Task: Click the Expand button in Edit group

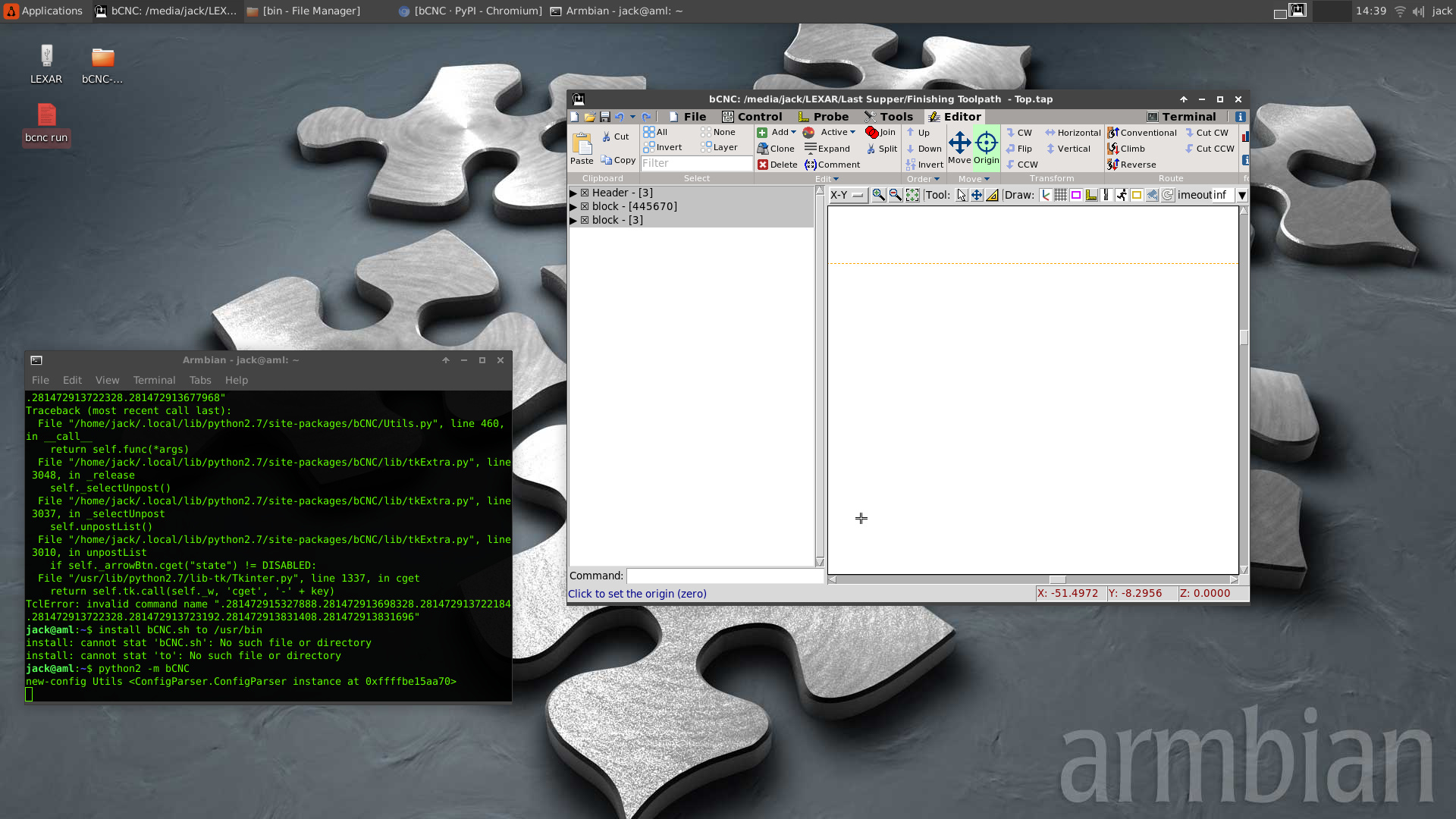Action: (827, 149)
